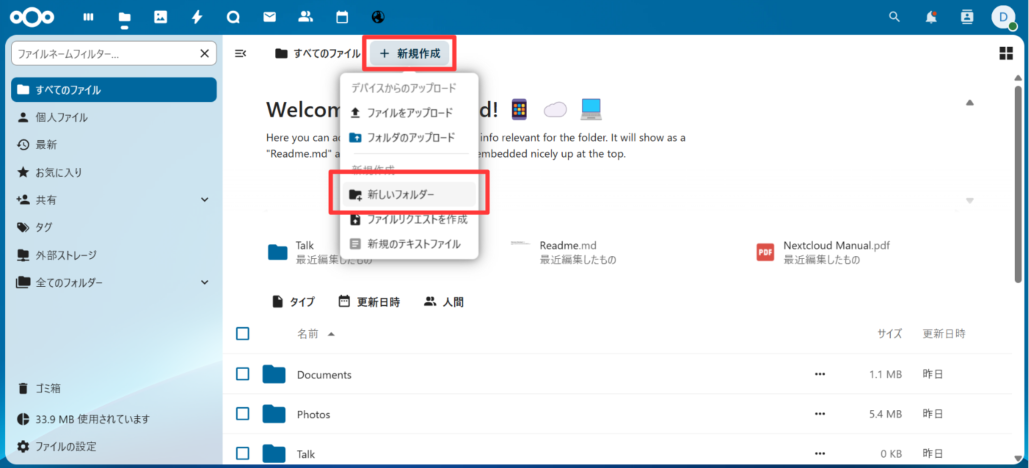Open the Activity lightning icon

(x=197, y=17)
